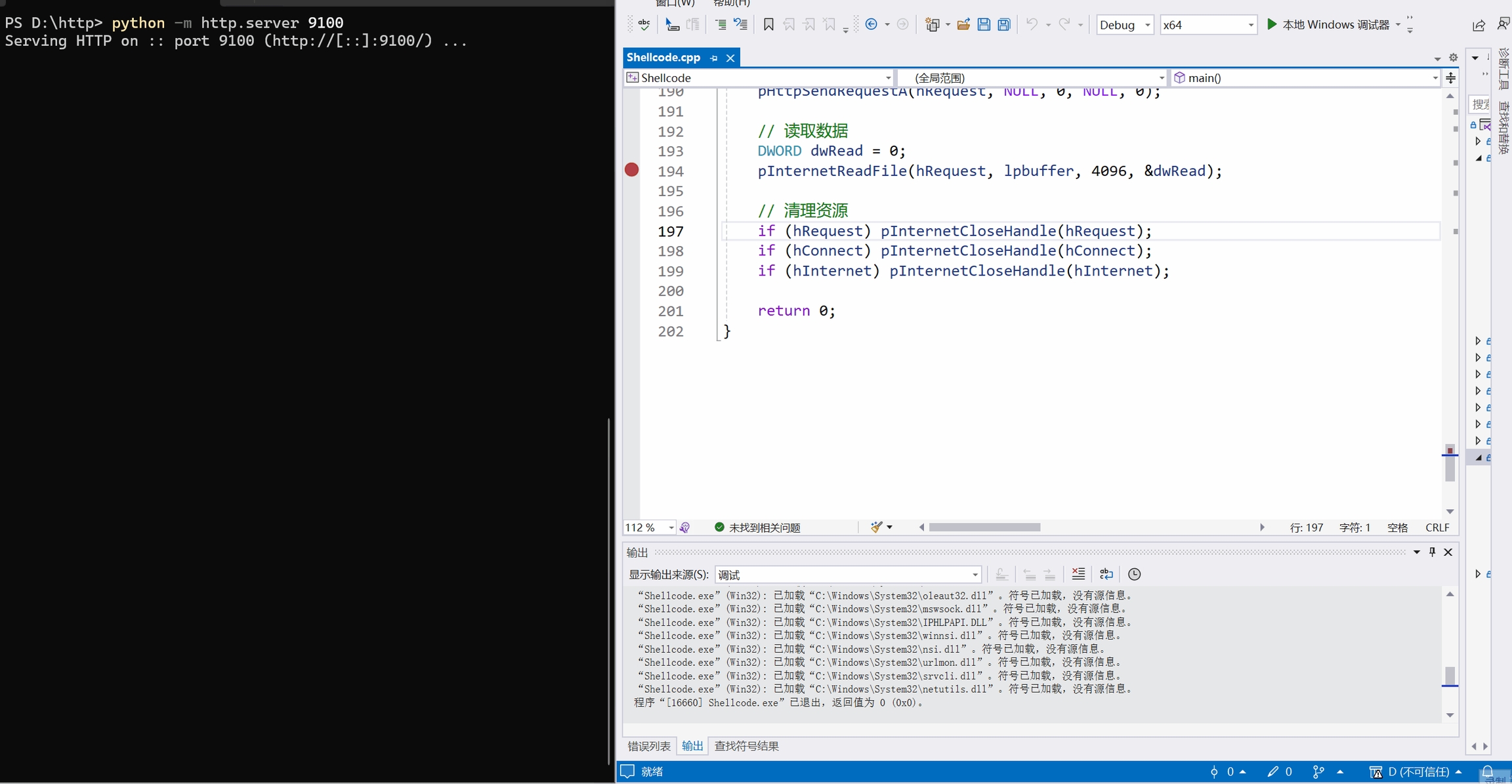Screen dimensions: 1512x784
Task: Toggle the breakpoint on line 194
Action: tap(631, 171)
